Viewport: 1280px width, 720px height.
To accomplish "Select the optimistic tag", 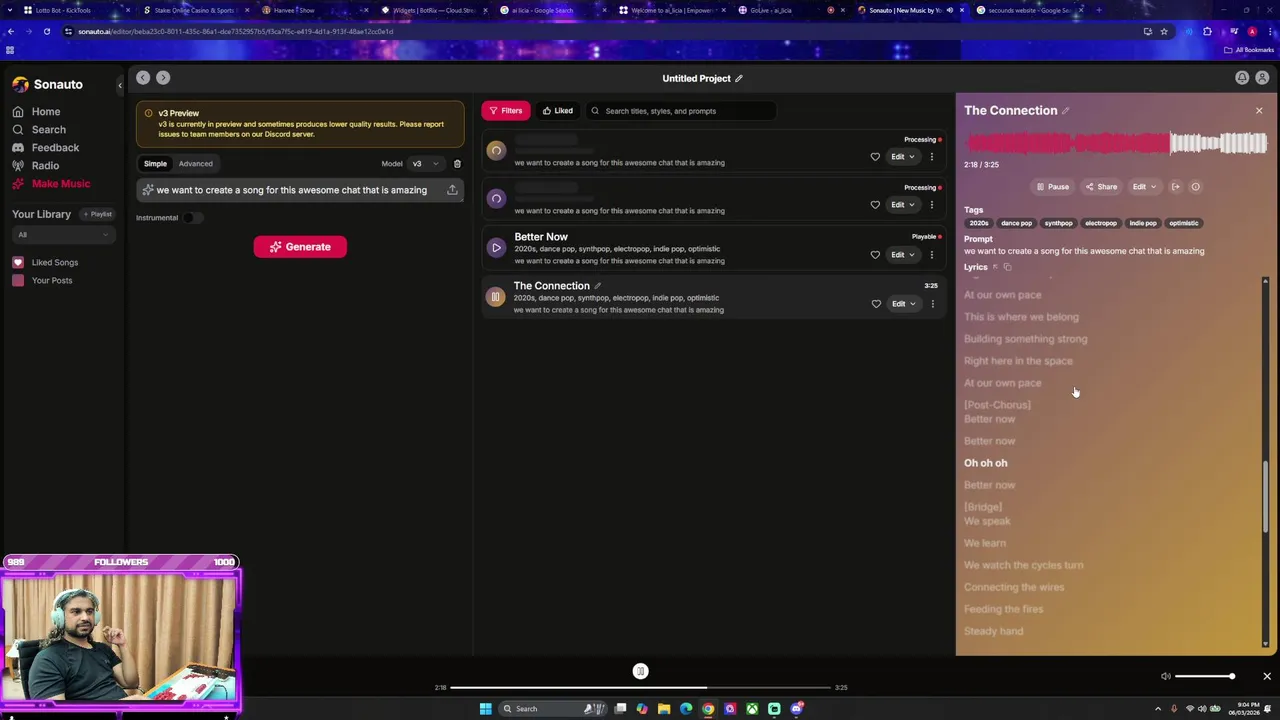I will tap(1183, 223).
